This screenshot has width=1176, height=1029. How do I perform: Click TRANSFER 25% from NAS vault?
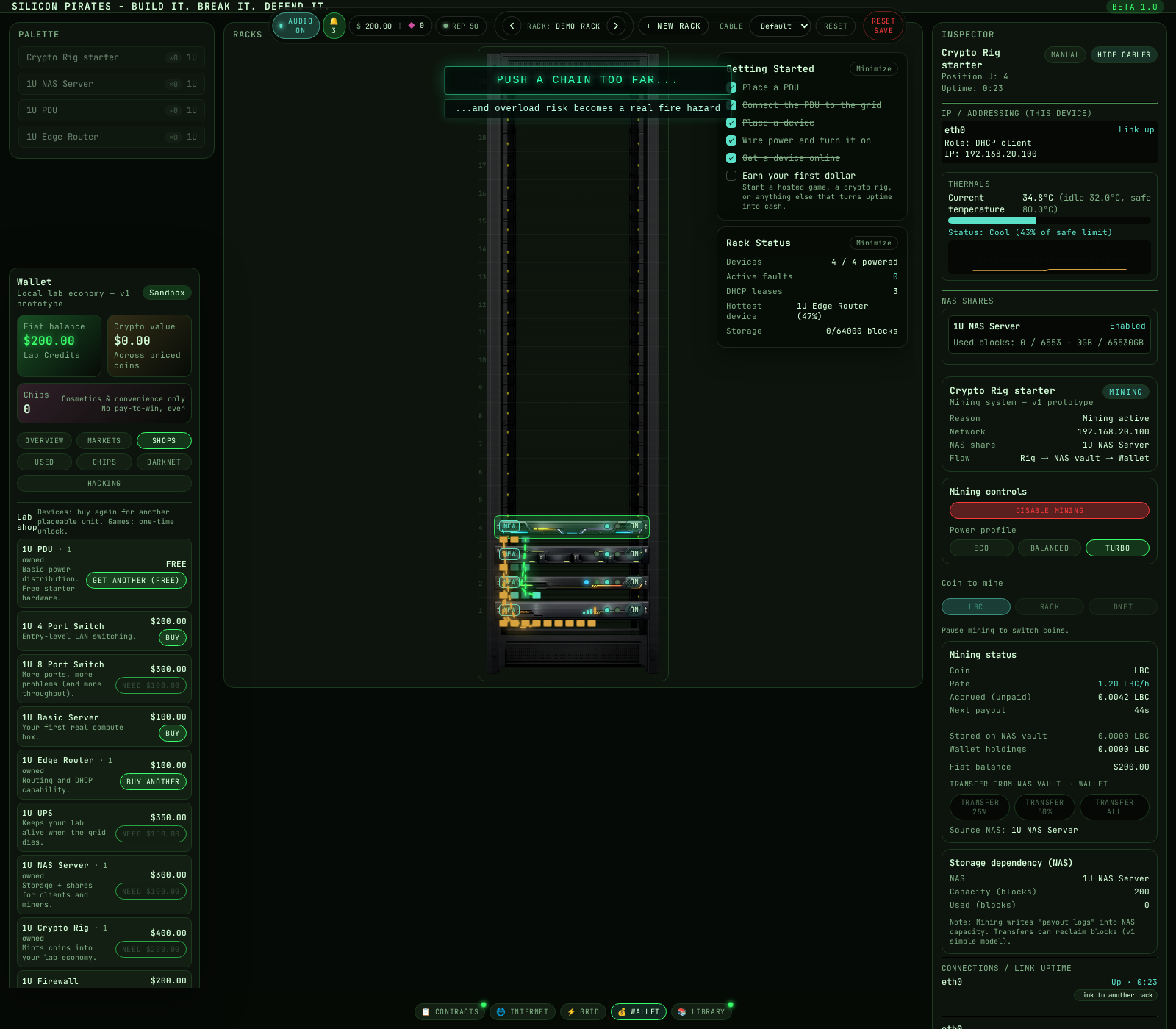980,807
